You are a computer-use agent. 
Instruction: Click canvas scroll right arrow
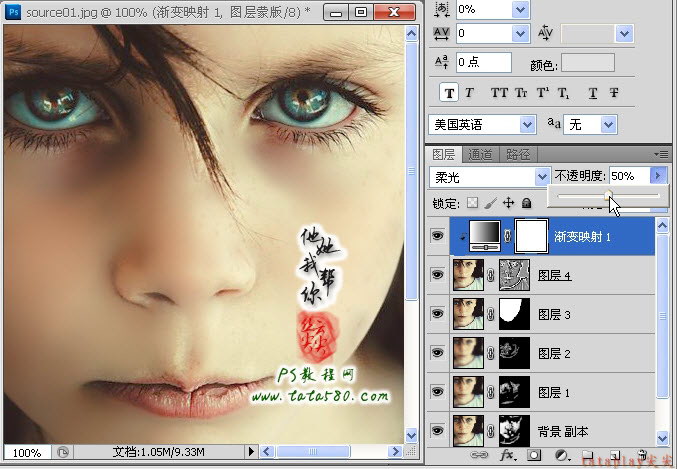pos(394,452)
